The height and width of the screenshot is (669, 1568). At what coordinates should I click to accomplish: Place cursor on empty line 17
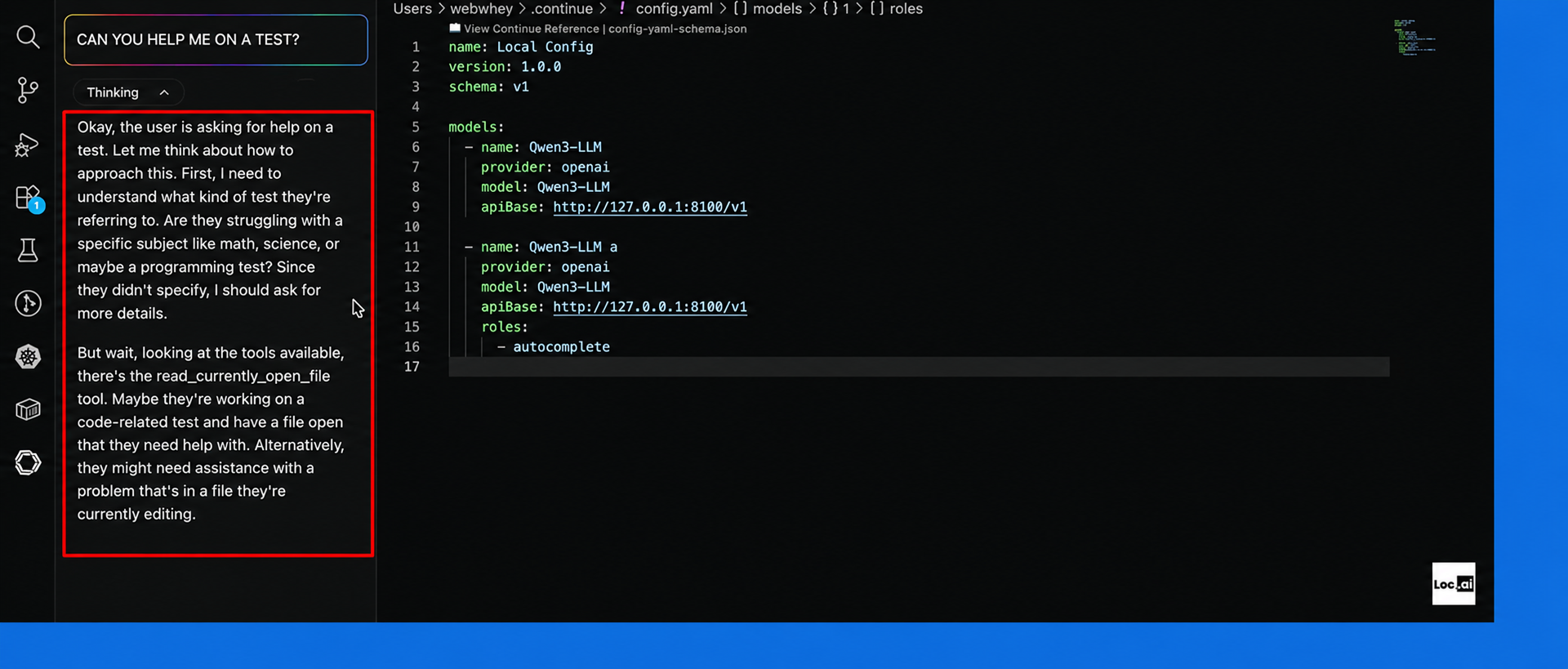(919, 367)
